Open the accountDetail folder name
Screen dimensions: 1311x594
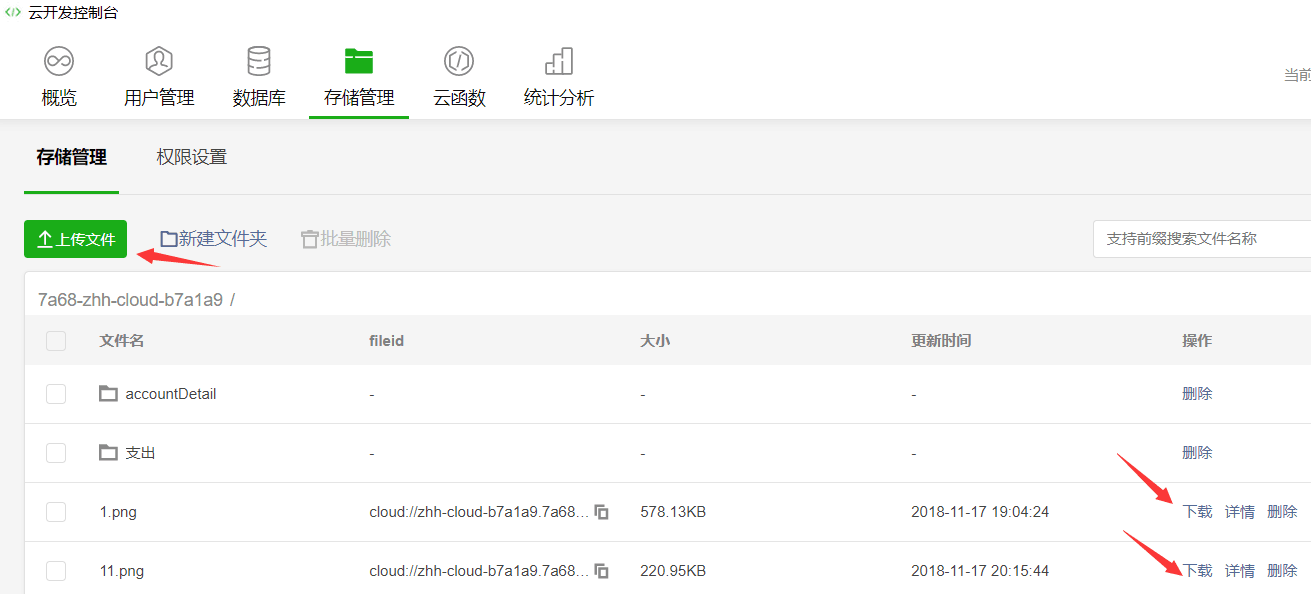[171, 394]
